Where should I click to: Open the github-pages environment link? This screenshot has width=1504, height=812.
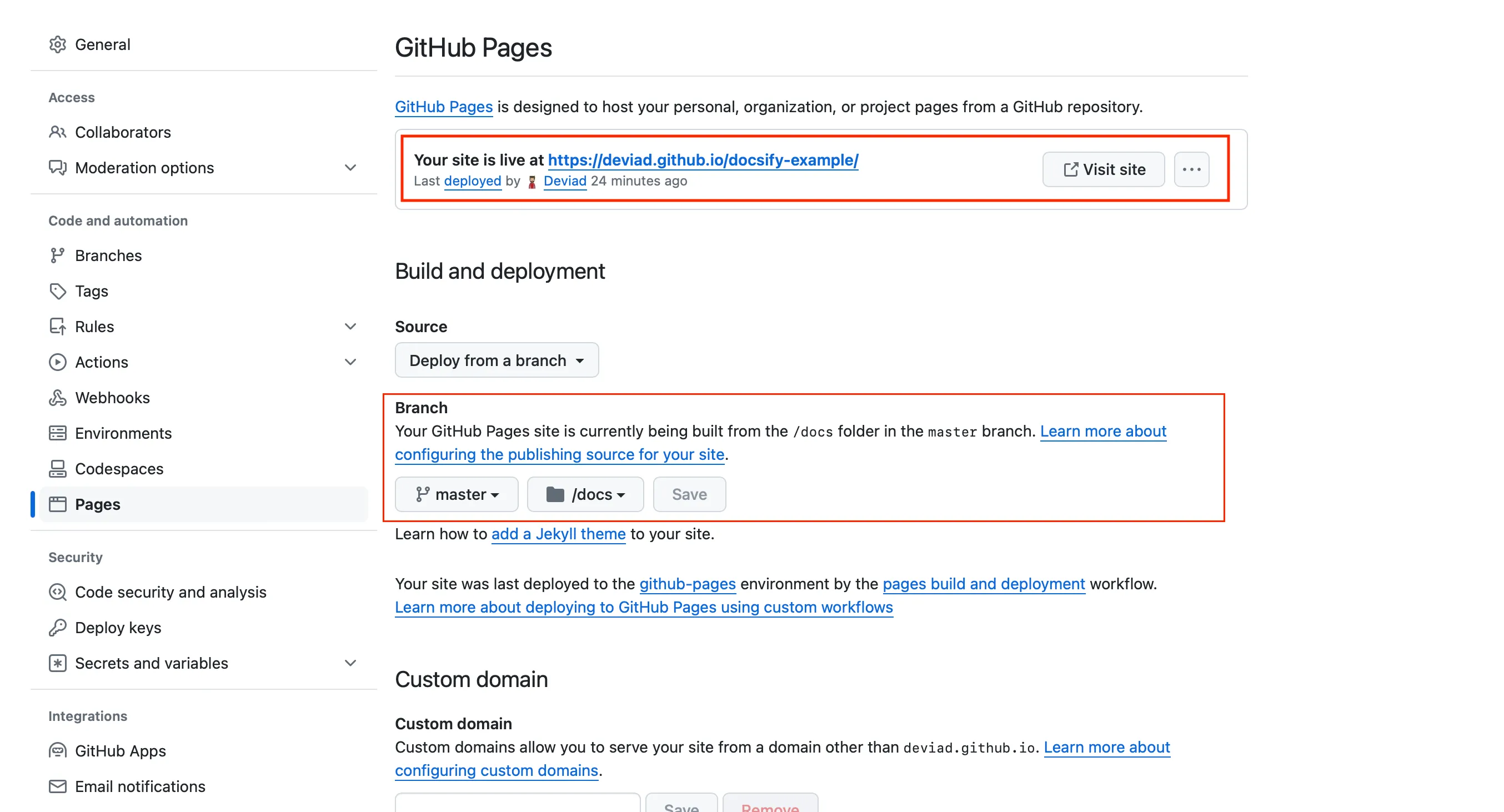click(x=687, y=584)
